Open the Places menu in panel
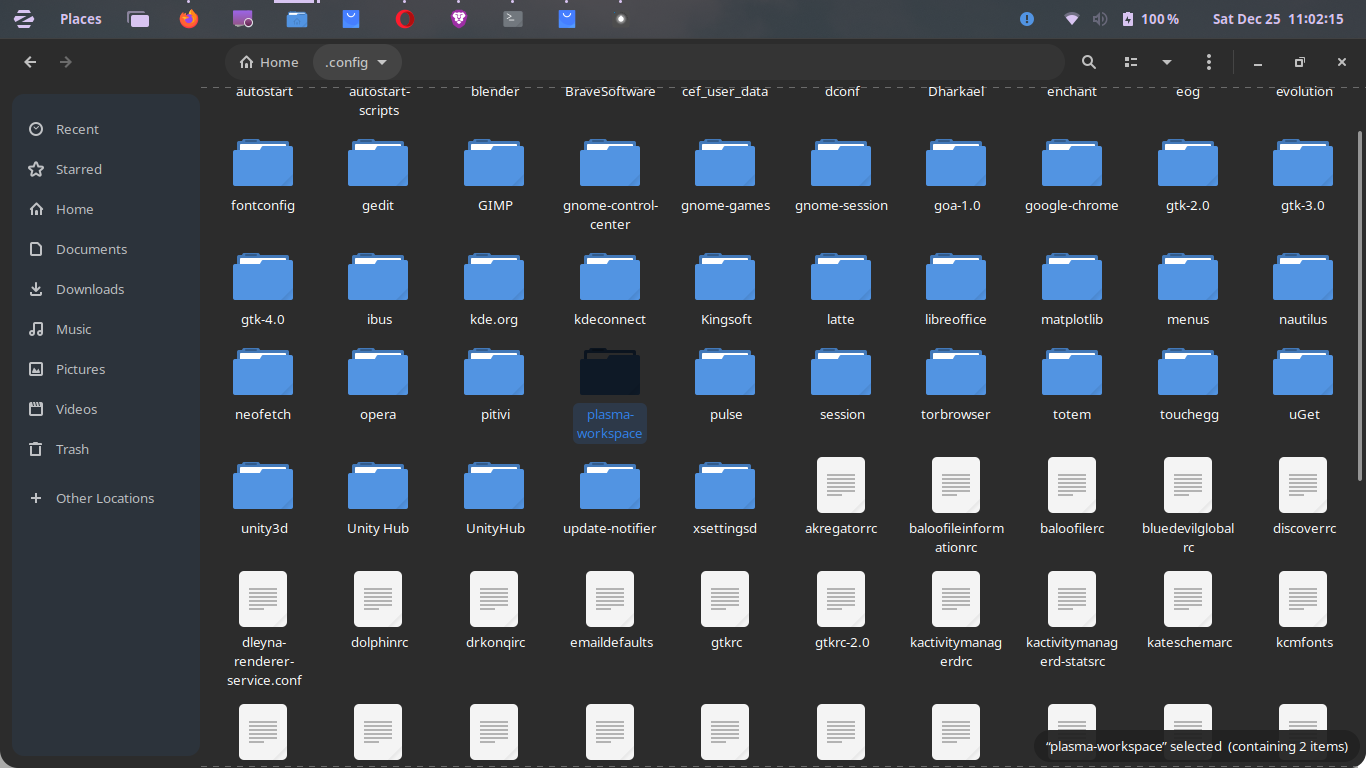 coord(80,19)
